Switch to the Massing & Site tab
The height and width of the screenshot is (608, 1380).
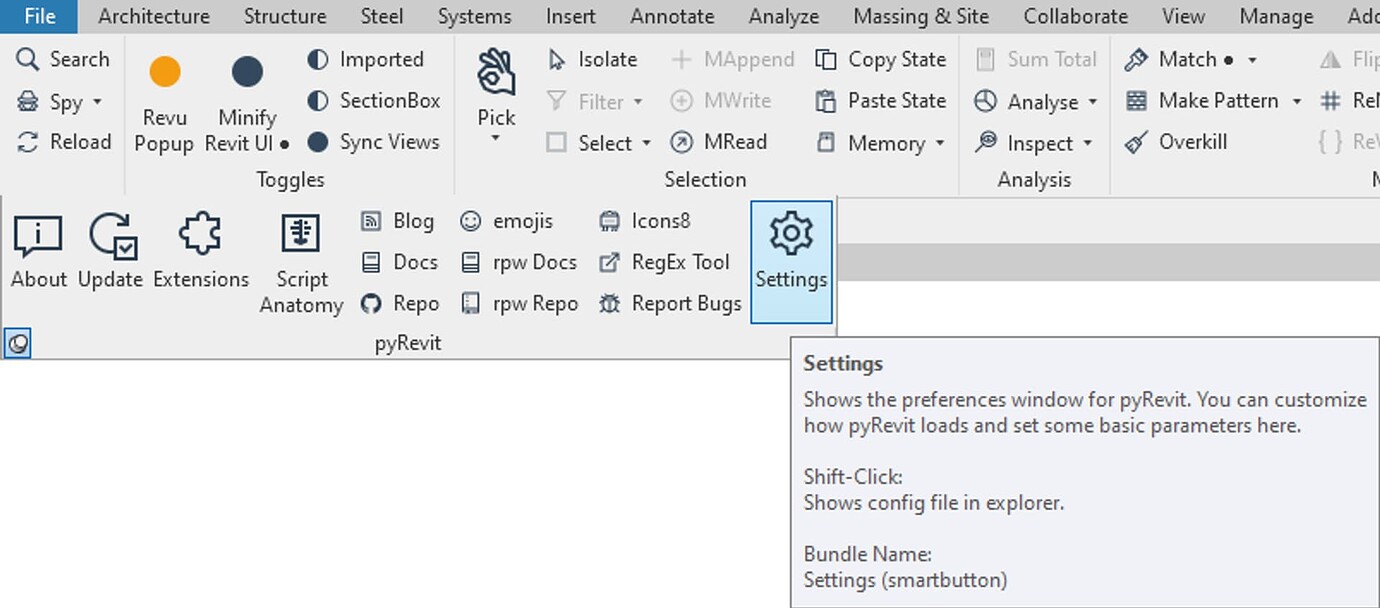click(920, 16)
